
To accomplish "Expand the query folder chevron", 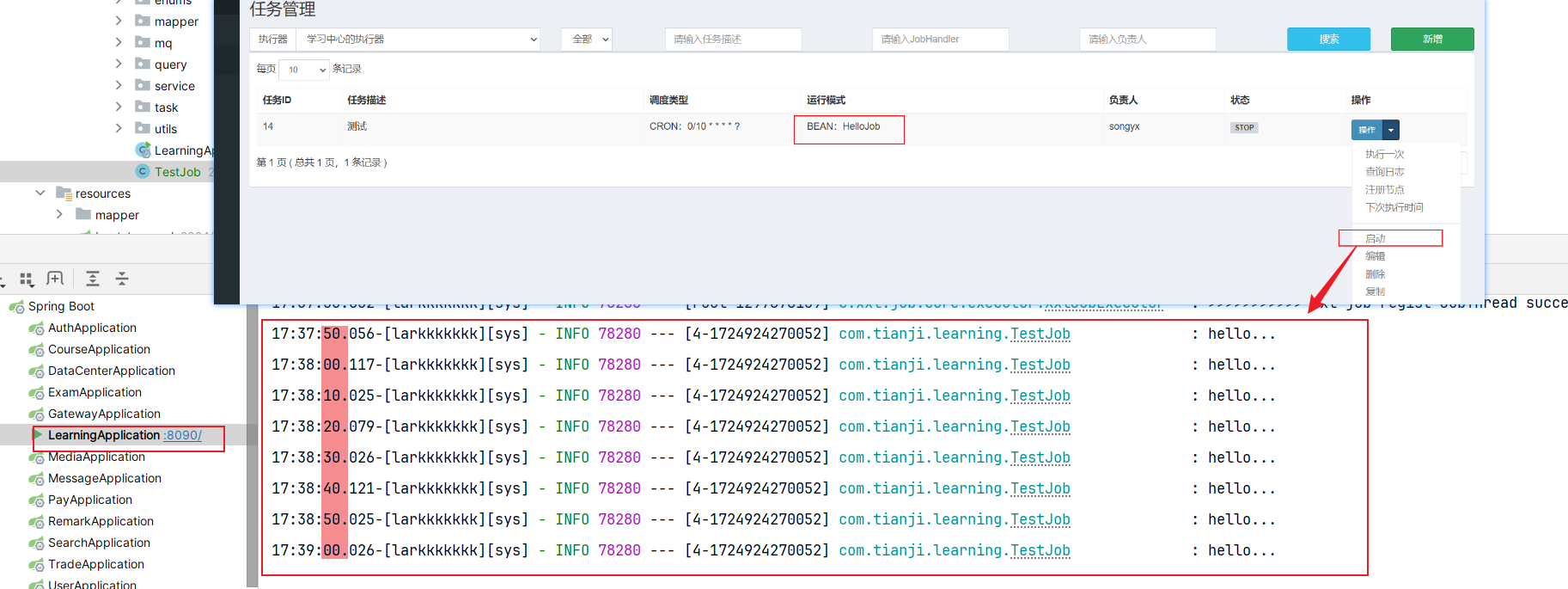I will tap(119, 64).
